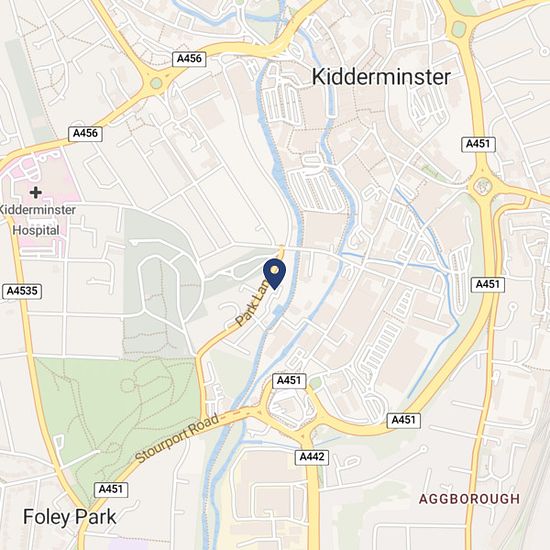
Task: Click the A456 shield near the hospital
Action: pos(85,134)
